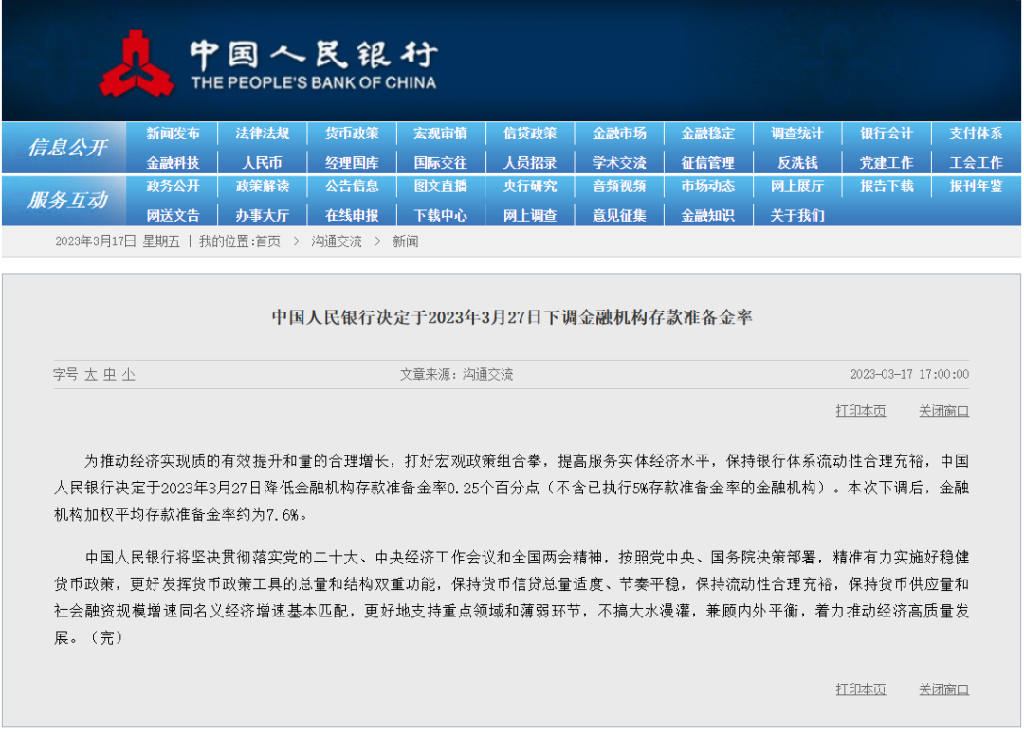Go to 调查统计 section

[x=798, y=133]
